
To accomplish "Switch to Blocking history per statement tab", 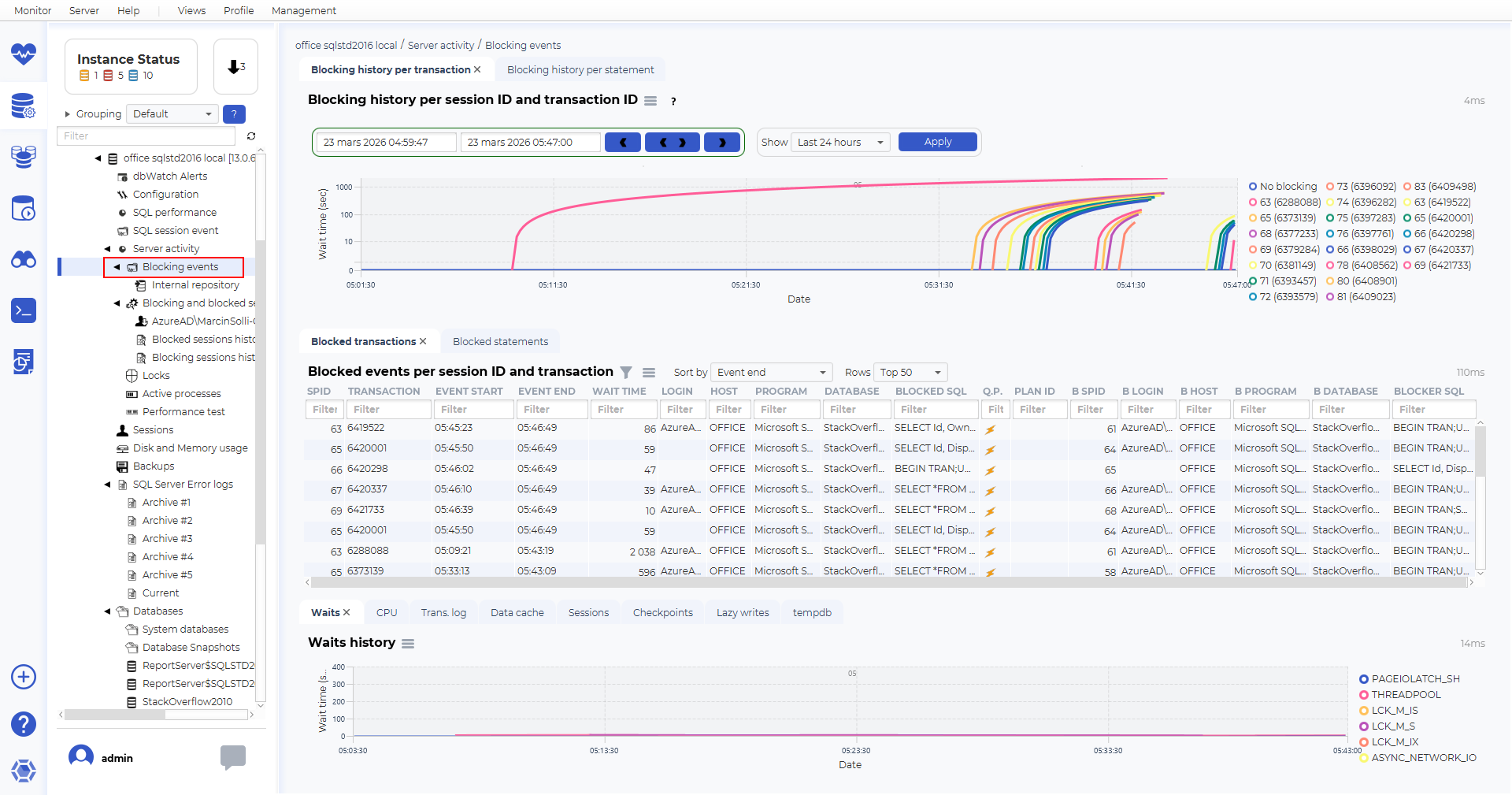I will (580, 70).
